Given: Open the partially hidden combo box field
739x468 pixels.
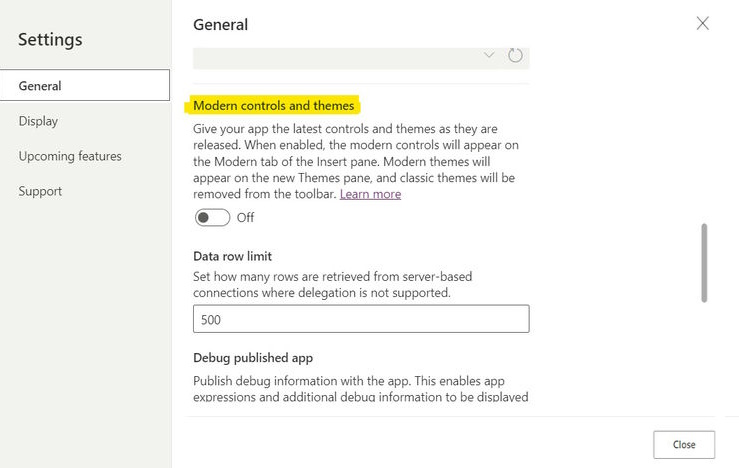Looking at the screenshot, I should [x=340, y=57].
